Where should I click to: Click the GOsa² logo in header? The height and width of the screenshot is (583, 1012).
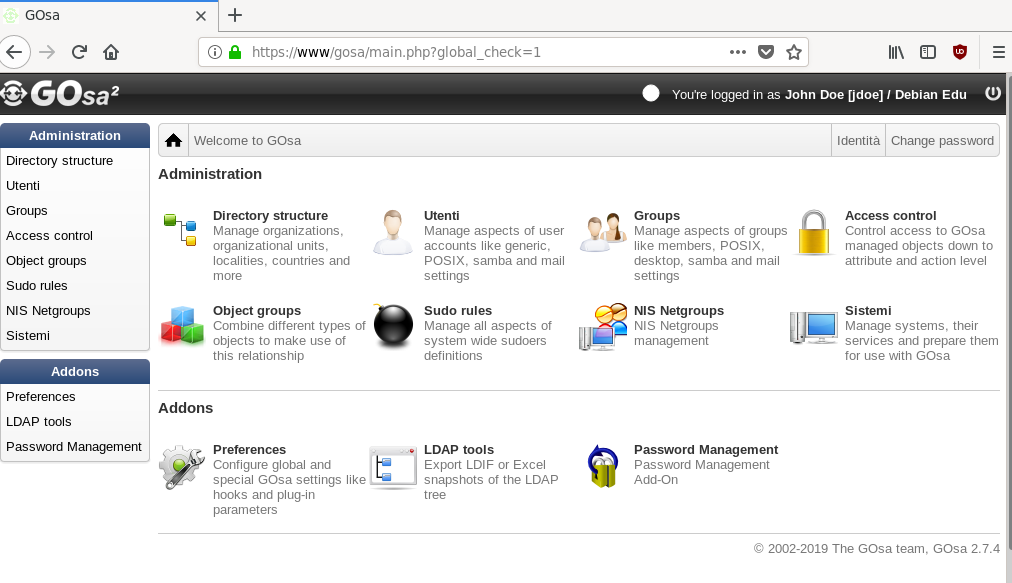60,94
